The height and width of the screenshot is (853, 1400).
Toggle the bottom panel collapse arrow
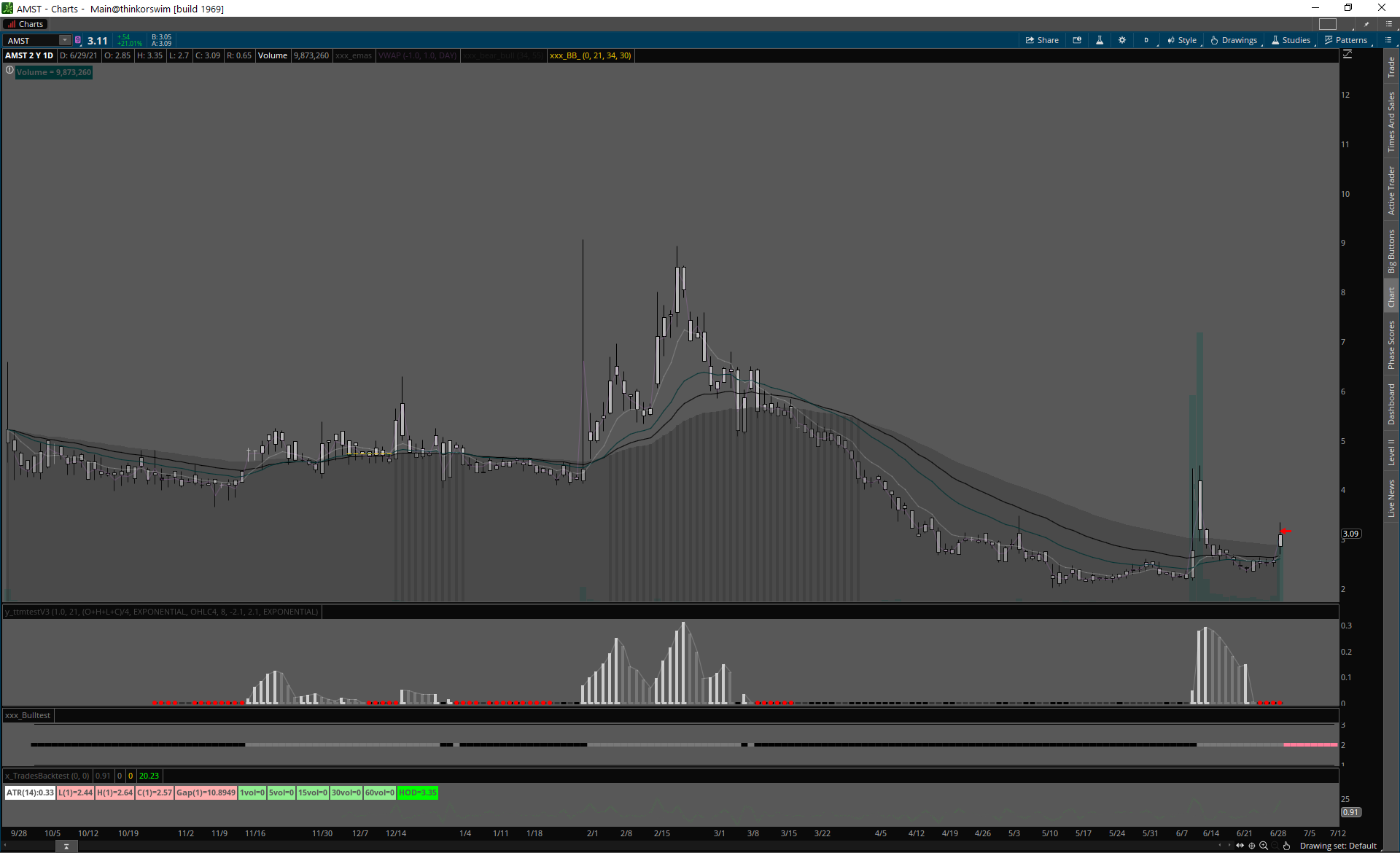point(66,846)
